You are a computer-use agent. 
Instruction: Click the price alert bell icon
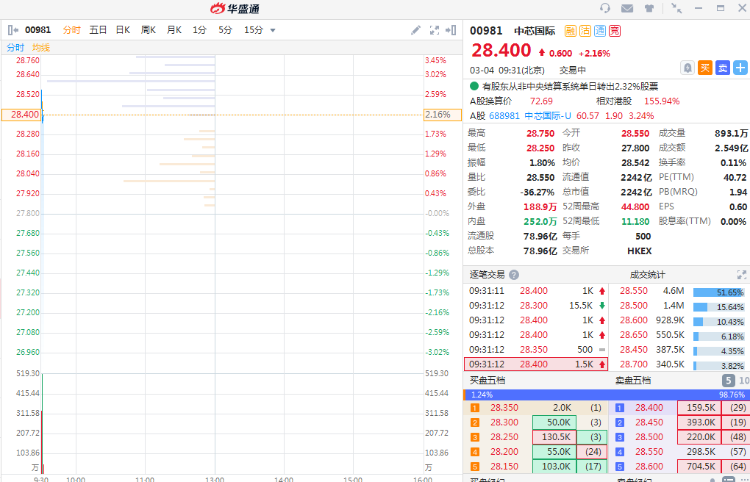pyautogui.click(x=687, y=68)
